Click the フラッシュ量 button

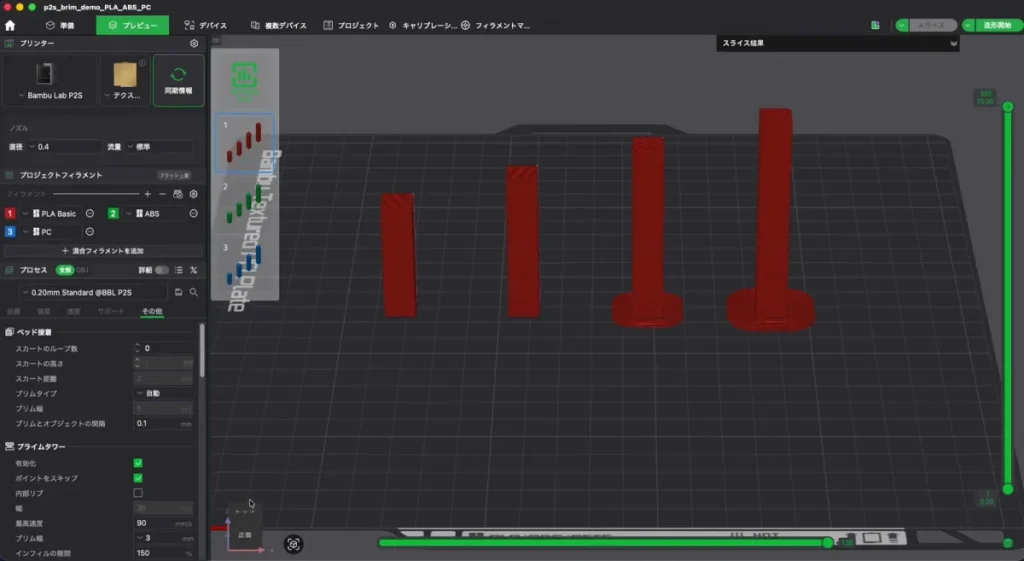point(174,176)
